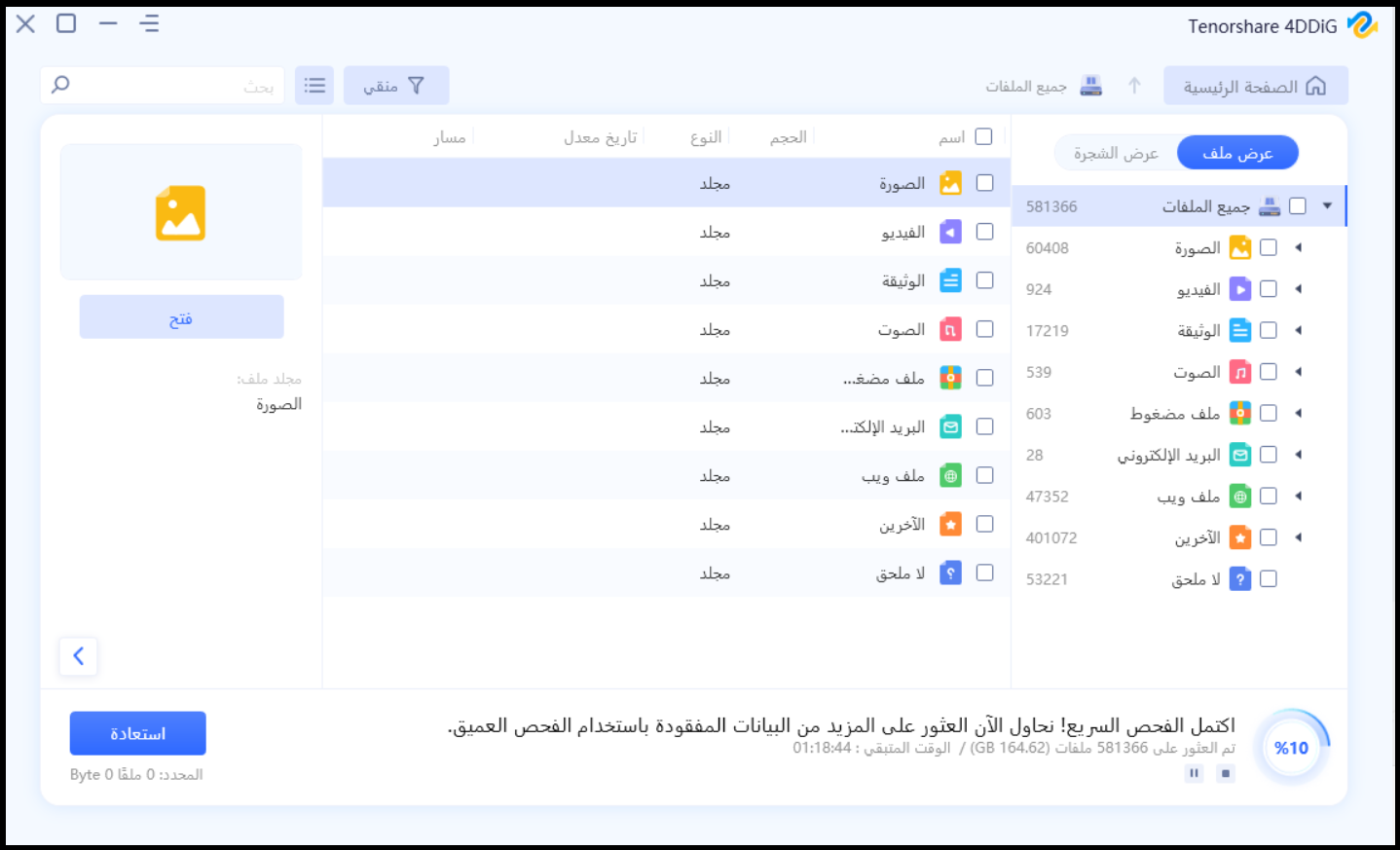
Task: Click the %10 scan progress ring
Action: (x=1292, y=747)
